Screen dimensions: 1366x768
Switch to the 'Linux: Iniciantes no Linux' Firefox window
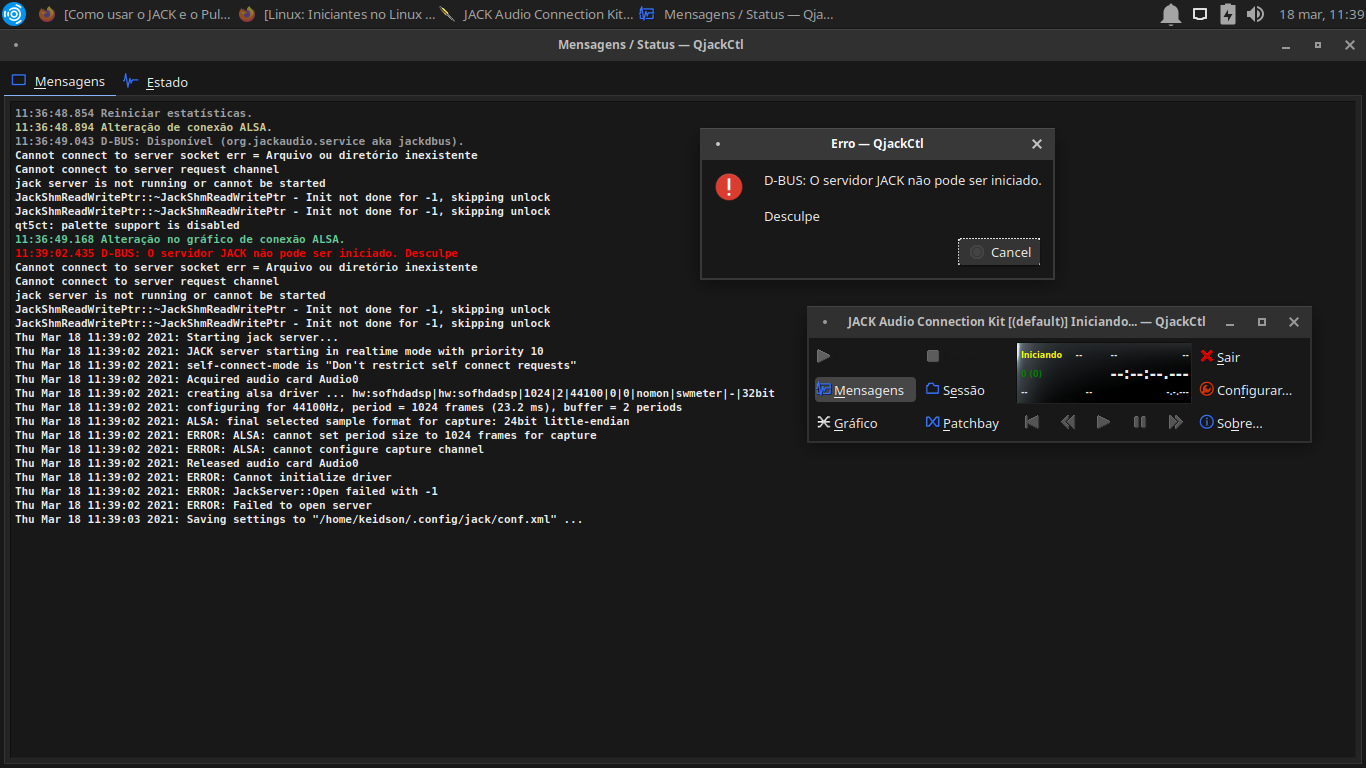pos(337,14)
